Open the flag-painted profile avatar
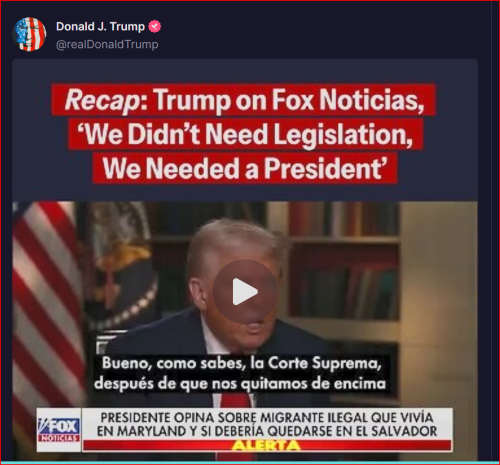Viewport: 500px width, 465px height. [x=29, y=34]
